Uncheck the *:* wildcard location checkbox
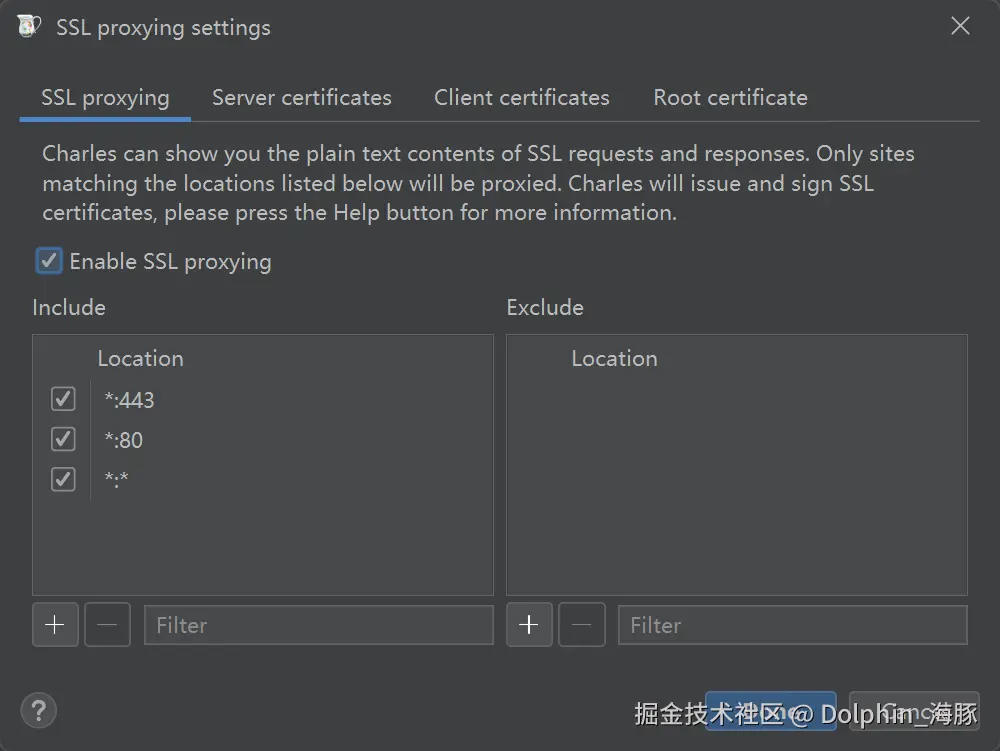This screenshot has height=751, width=1000. [63, 480]
